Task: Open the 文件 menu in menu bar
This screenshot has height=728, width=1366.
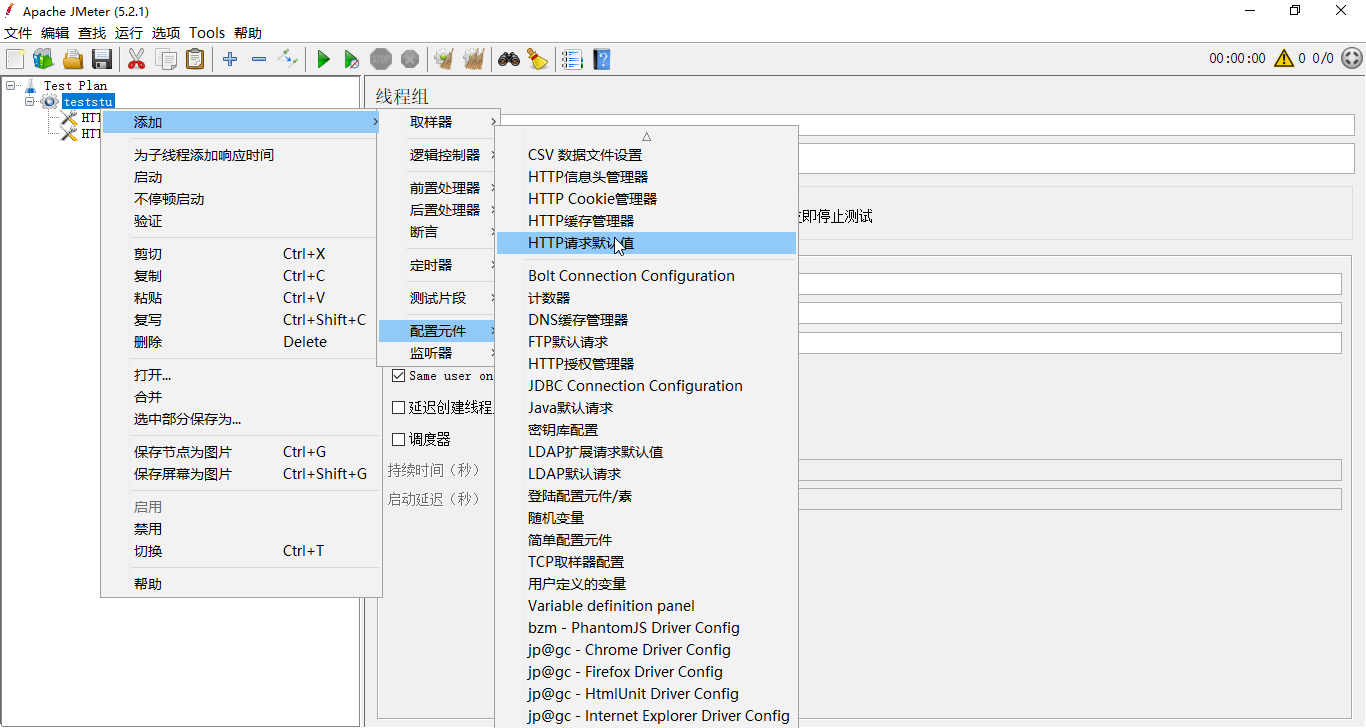Action: [18, 33]
